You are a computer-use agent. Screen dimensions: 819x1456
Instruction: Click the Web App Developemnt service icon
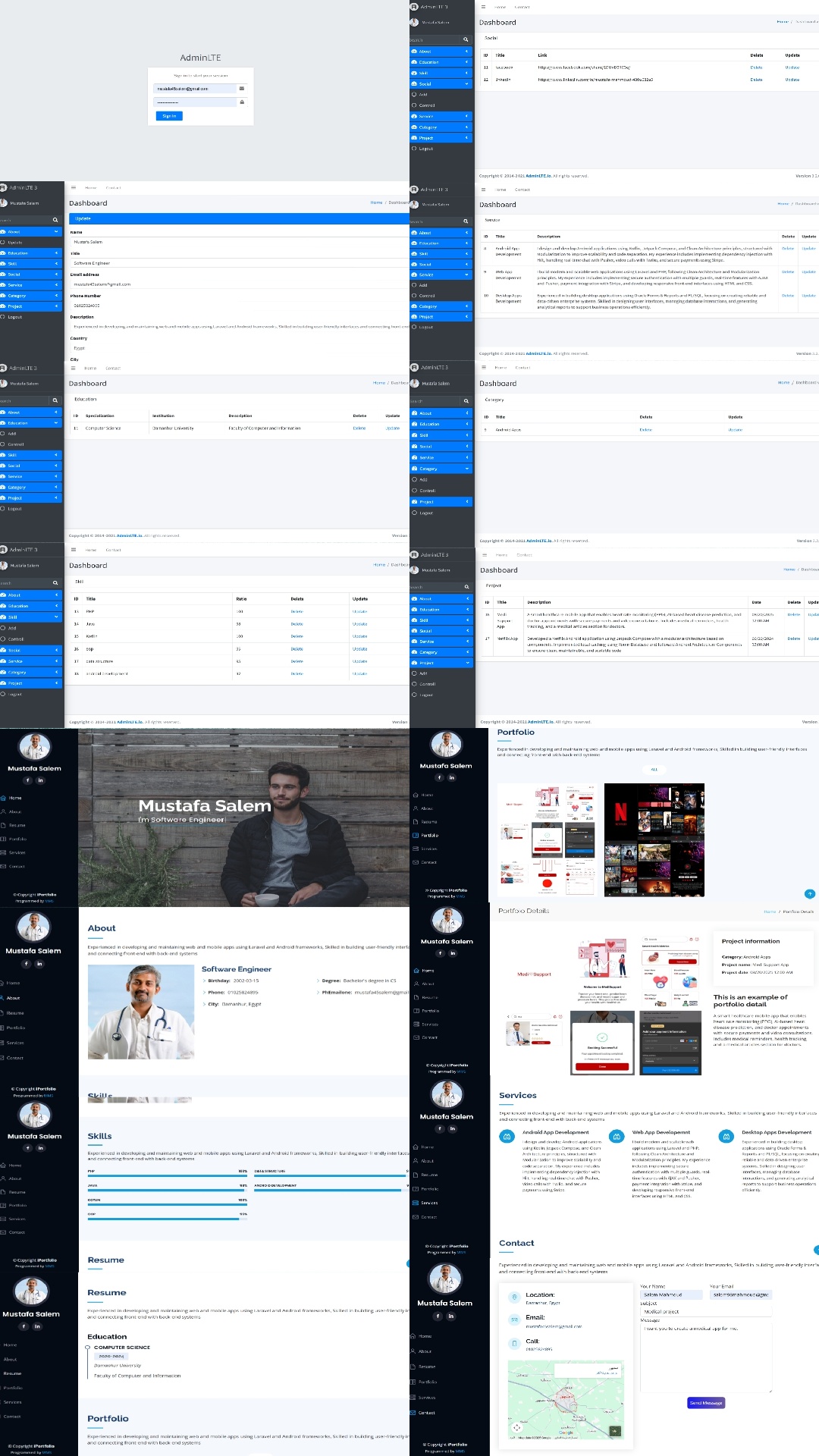tap(617, 1136)
